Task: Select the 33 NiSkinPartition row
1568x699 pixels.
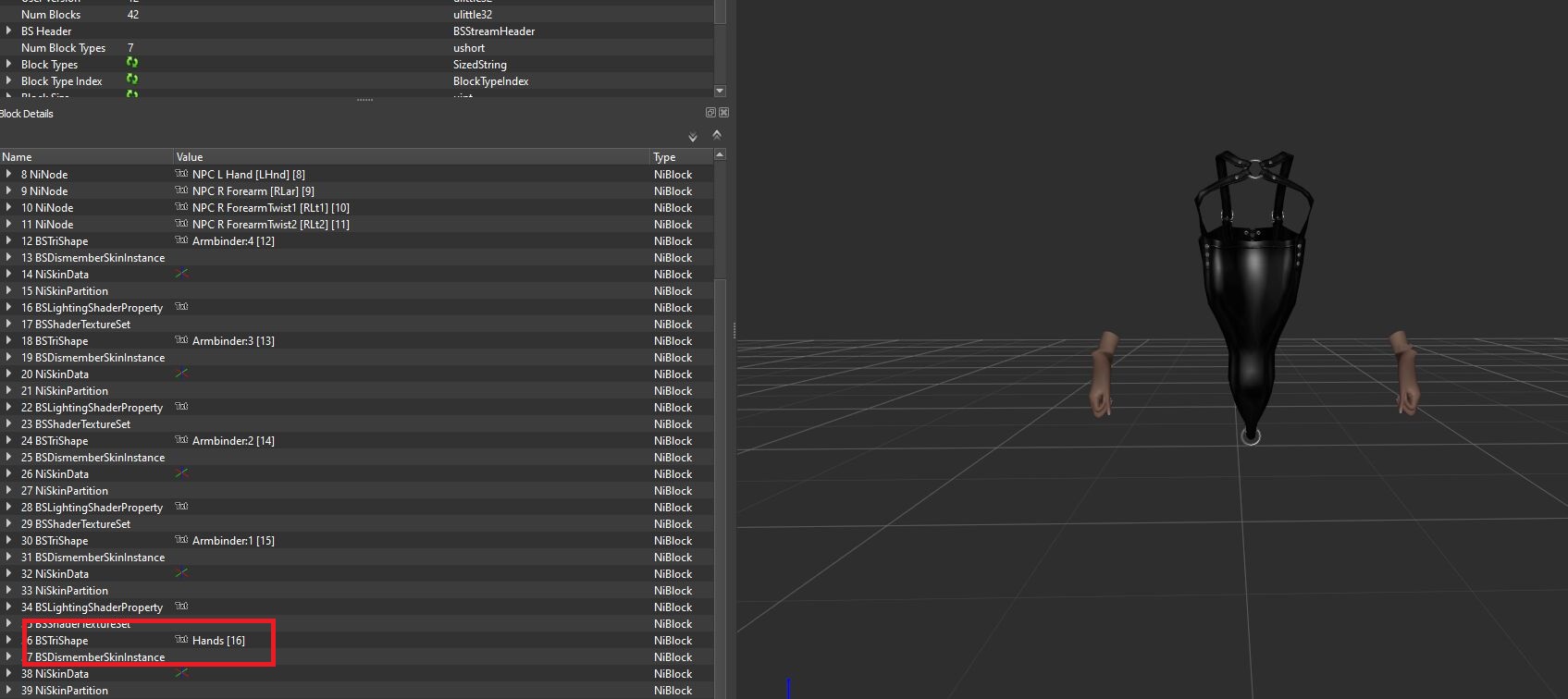Action: (356, 590)
